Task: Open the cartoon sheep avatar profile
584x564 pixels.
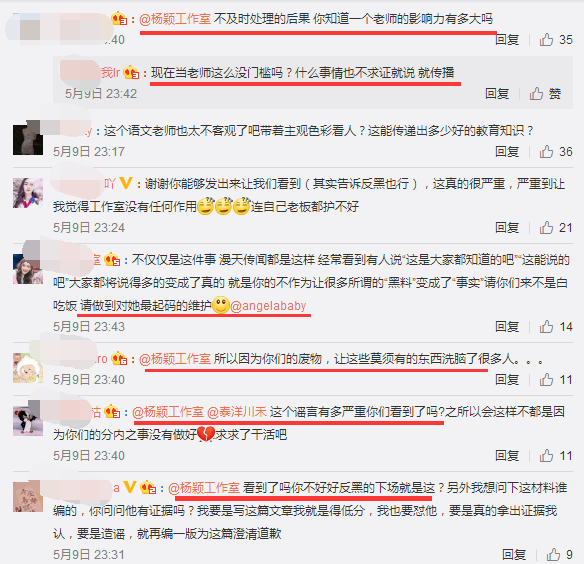Action: point(28,368)
